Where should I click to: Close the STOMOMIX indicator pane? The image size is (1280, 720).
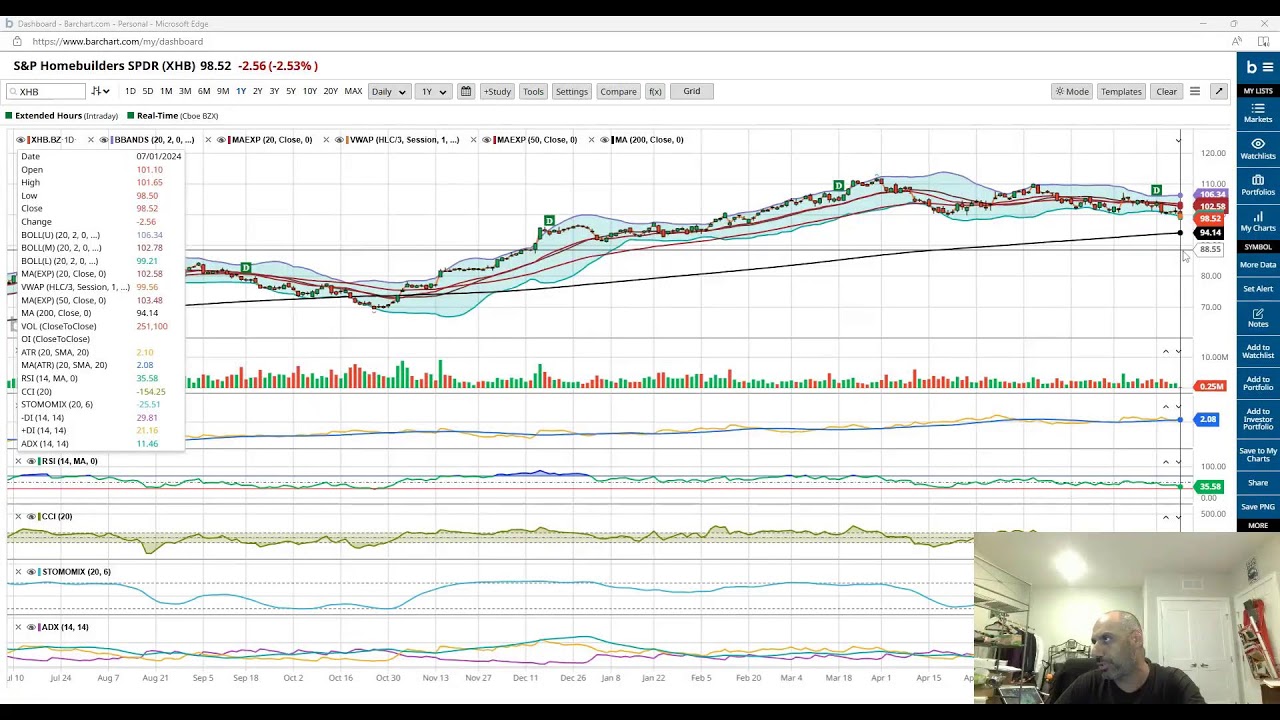(x=18, y=572)
